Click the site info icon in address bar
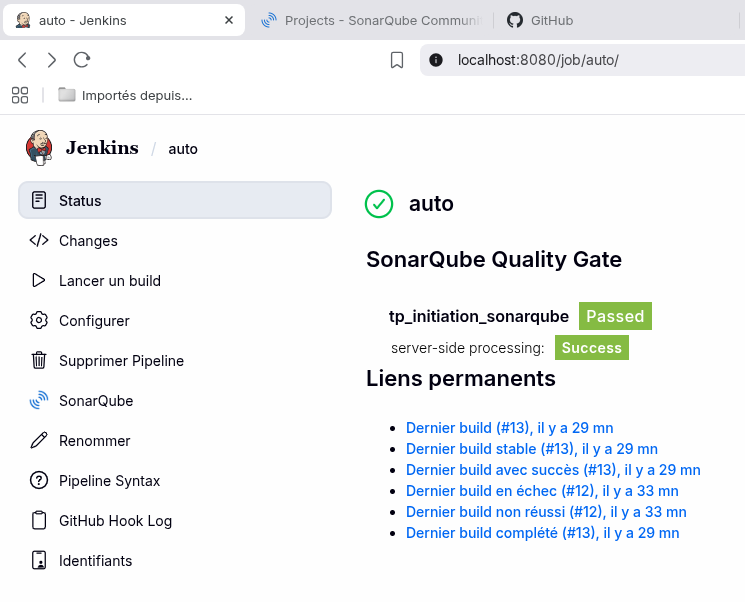This screenshot has width=745, height=602. pos(436,60)
